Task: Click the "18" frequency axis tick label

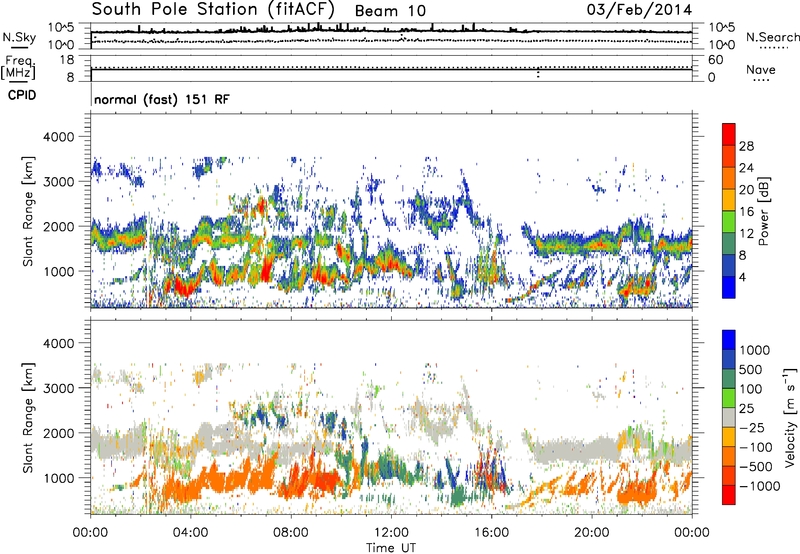Action: (x=67, y=60)
